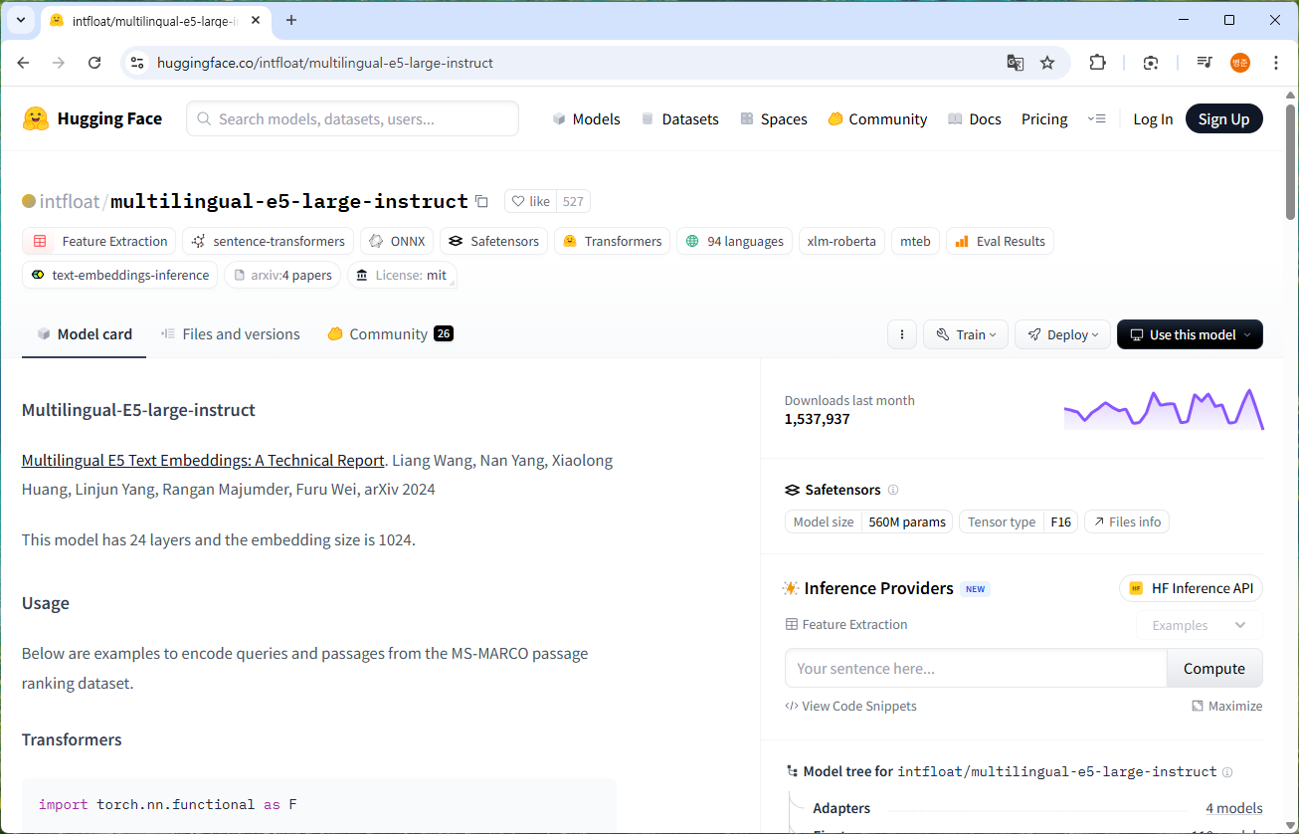Go forward in browser history
The image size is (1299, 834).
pos(58,63)
